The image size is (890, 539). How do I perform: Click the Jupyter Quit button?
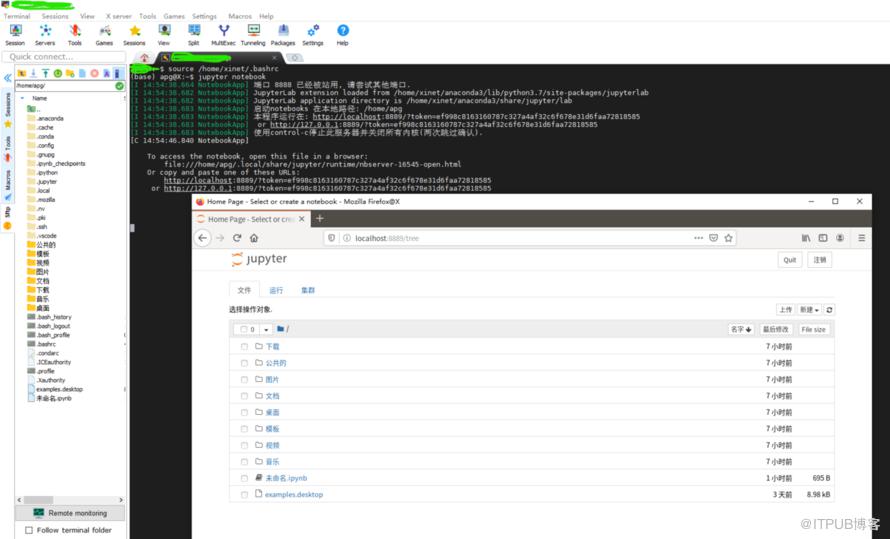click(790, 260)
